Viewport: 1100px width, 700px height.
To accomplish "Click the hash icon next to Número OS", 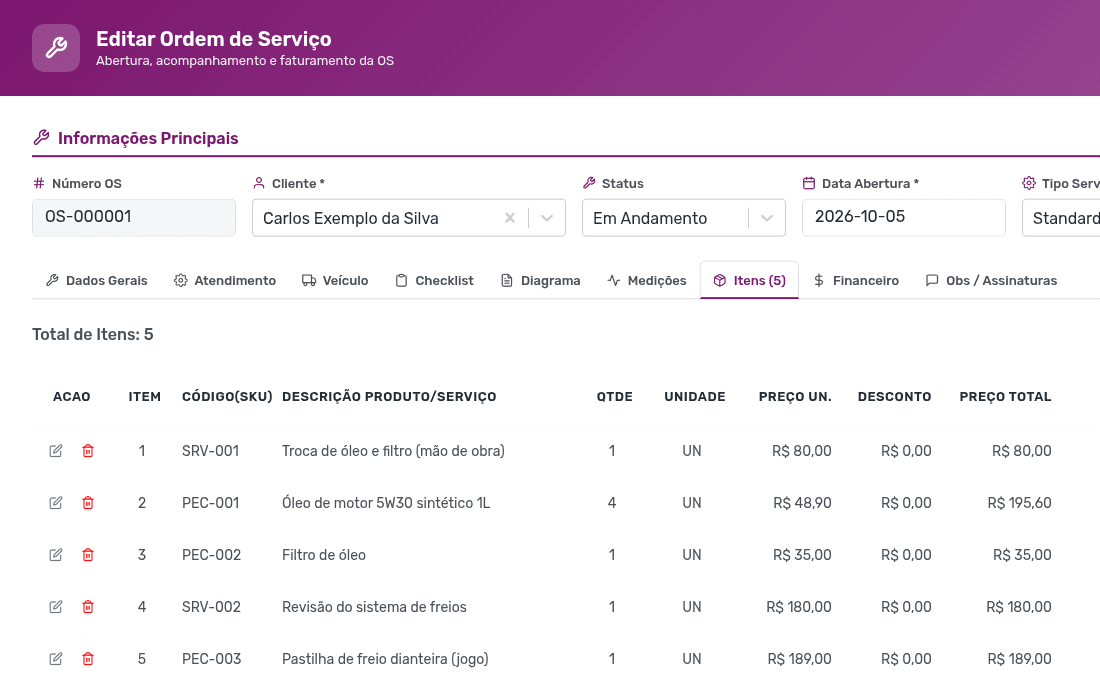I will [39, 183].
